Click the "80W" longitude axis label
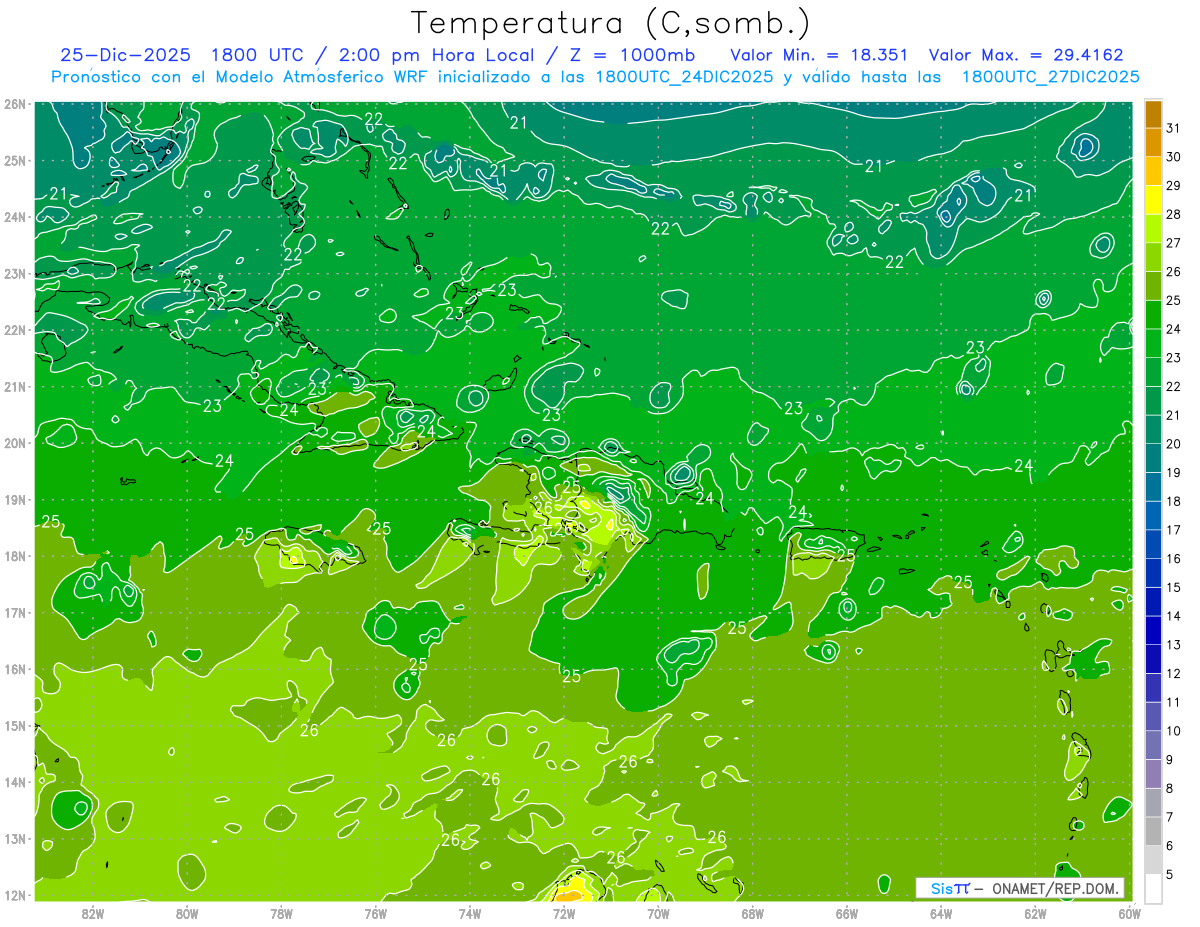The height and width of the screenshot is (927, 1200). point(187,913)
